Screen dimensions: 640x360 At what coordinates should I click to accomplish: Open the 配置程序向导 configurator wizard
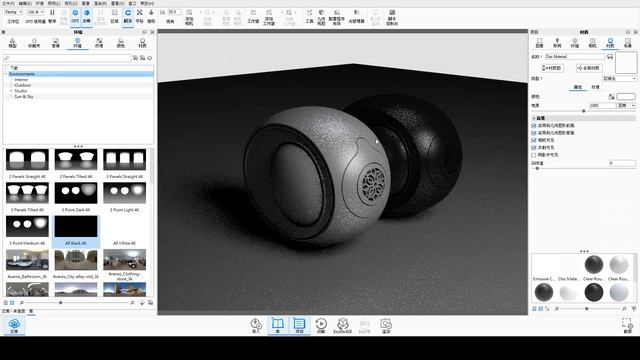pos(336,18)
